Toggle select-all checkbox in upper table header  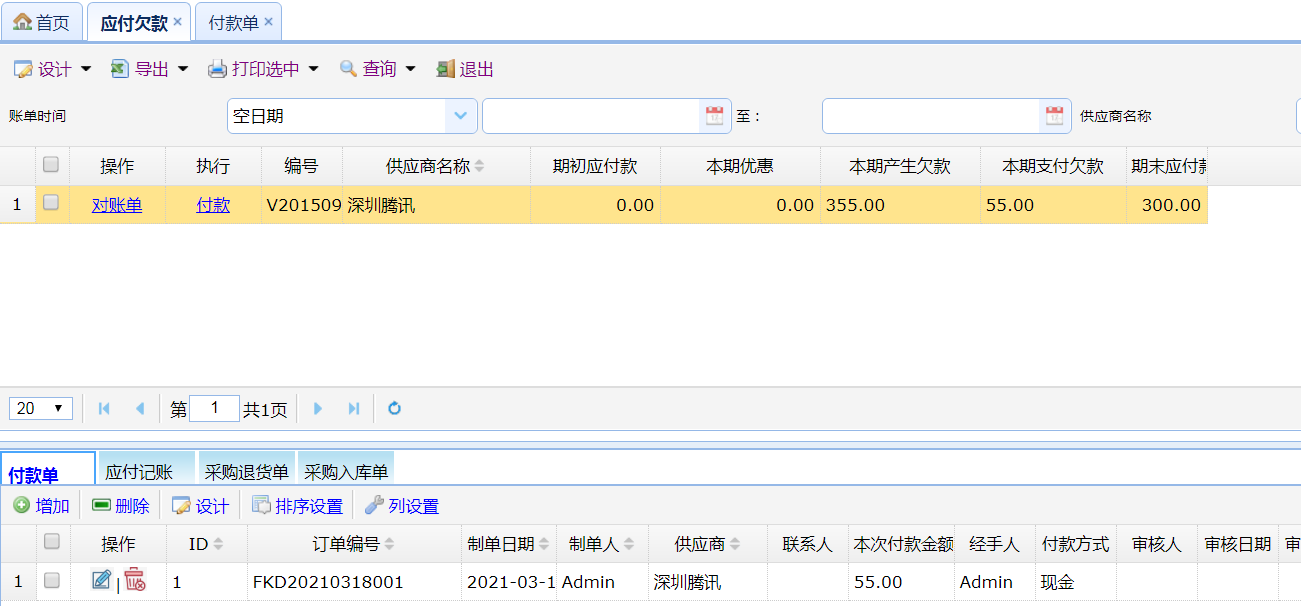pos(51,164)
